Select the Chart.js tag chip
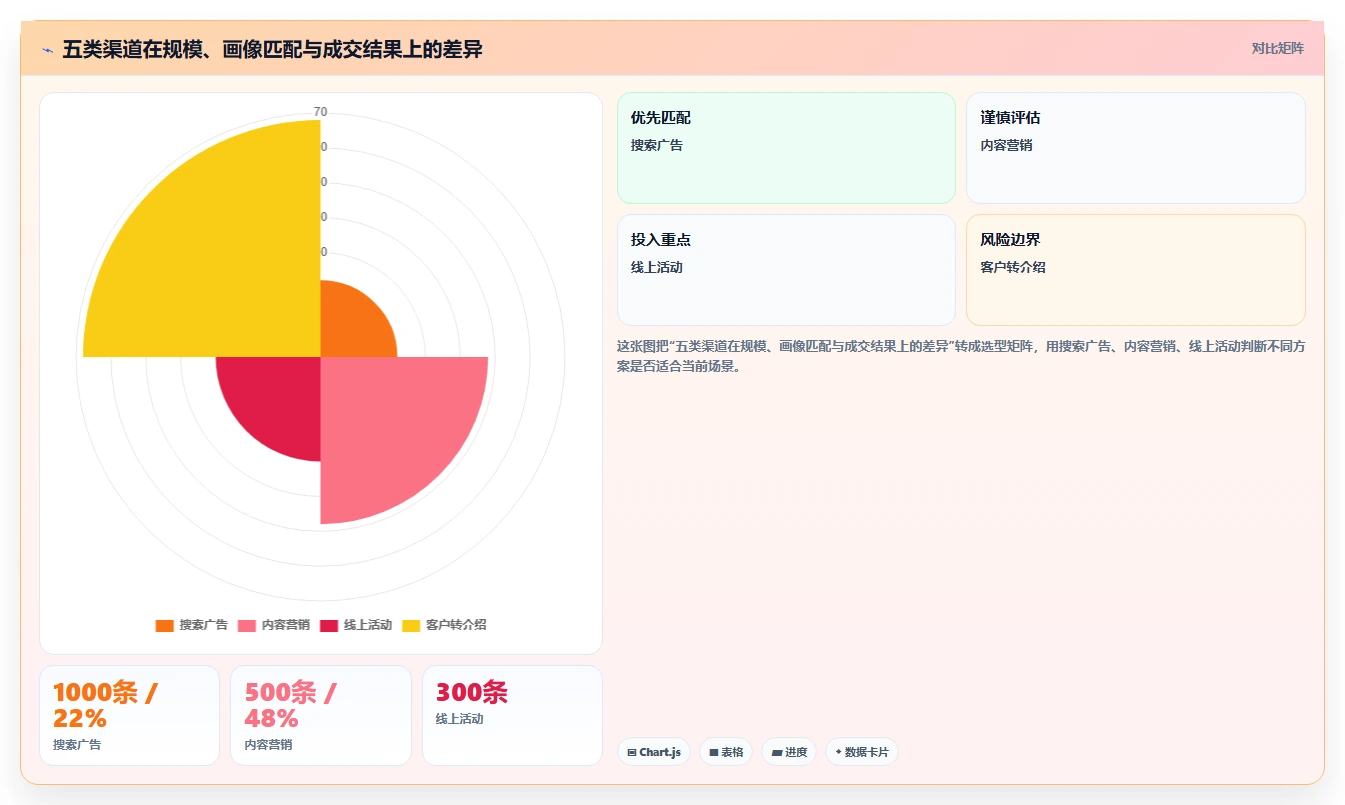This screenshot has height=805, width=1345. tap(654, 752)
